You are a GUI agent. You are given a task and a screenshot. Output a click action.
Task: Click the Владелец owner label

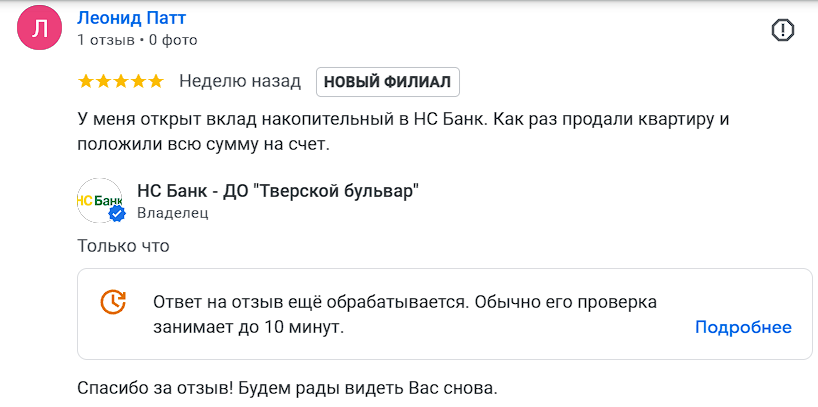click(x=172, y=212)
